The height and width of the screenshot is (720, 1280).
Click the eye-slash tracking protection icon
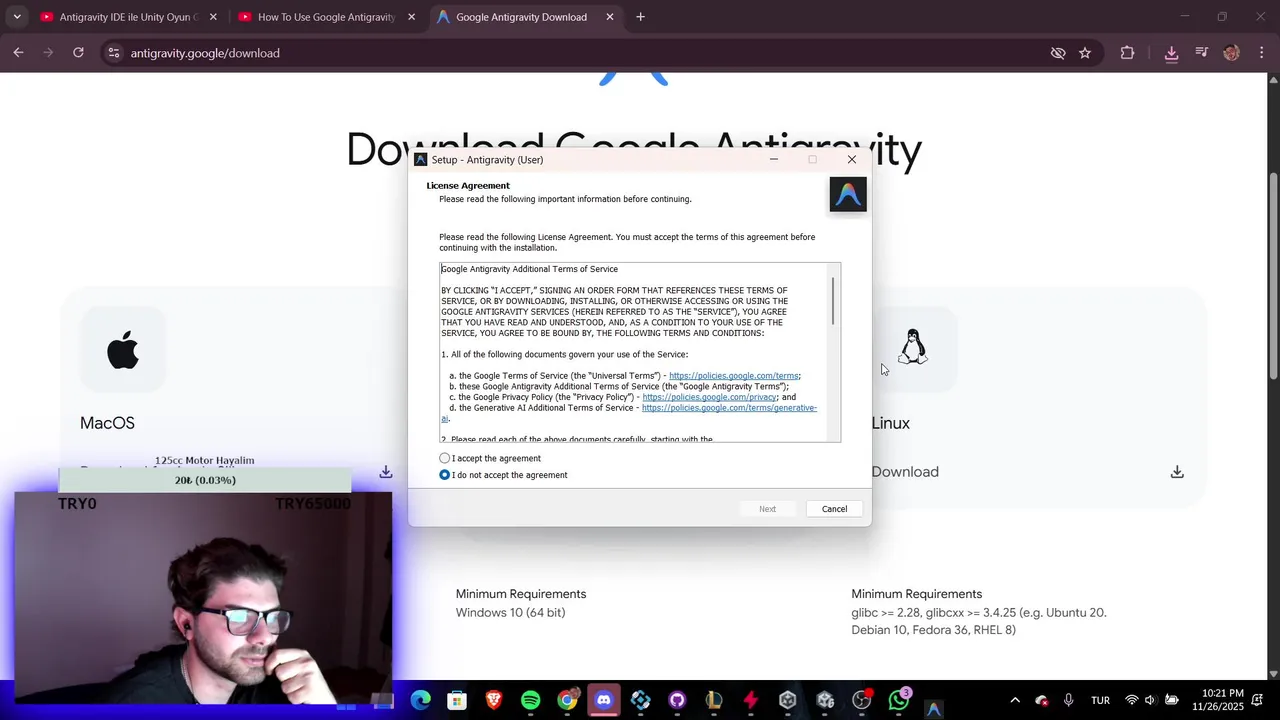pyautogui.click(x=1058, y=53)
